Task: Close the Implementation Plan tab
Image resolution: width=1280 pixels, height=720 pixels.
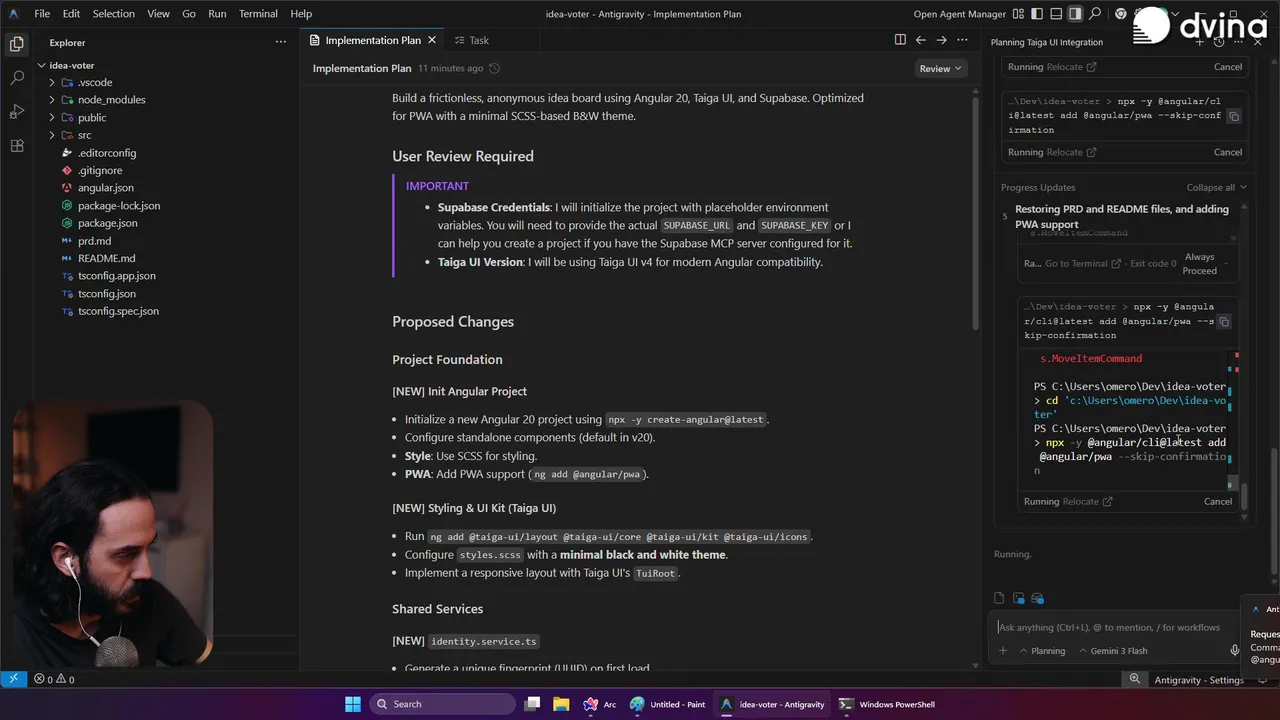Action: click(432, 40)
